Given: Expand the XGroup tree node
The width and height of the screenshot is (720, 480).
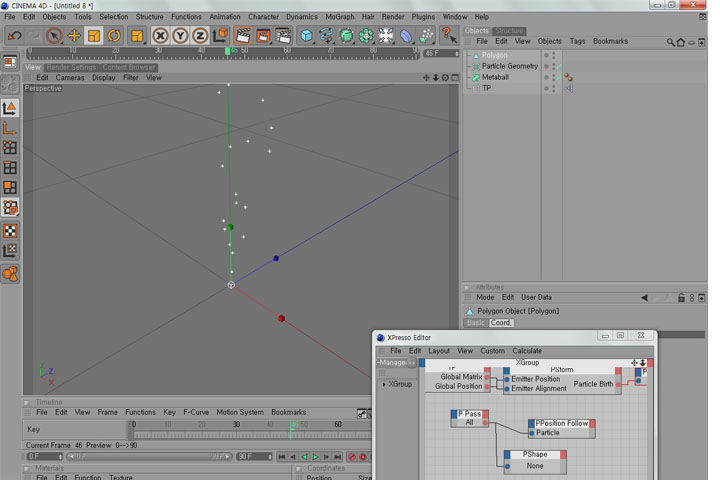Looking at the screenshot, I should (384, 384).
